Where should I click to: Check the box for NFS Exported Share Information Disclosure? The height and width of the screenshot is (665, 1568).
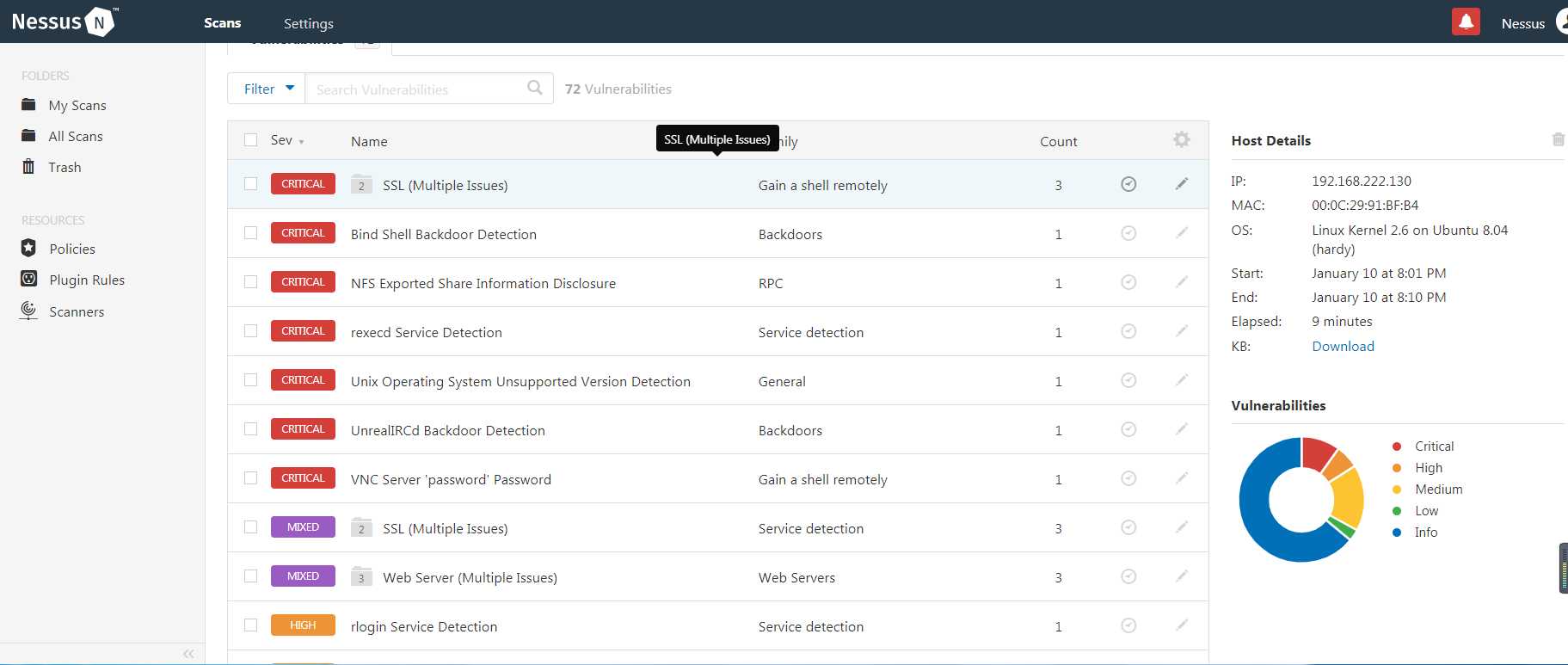[250, 281]
